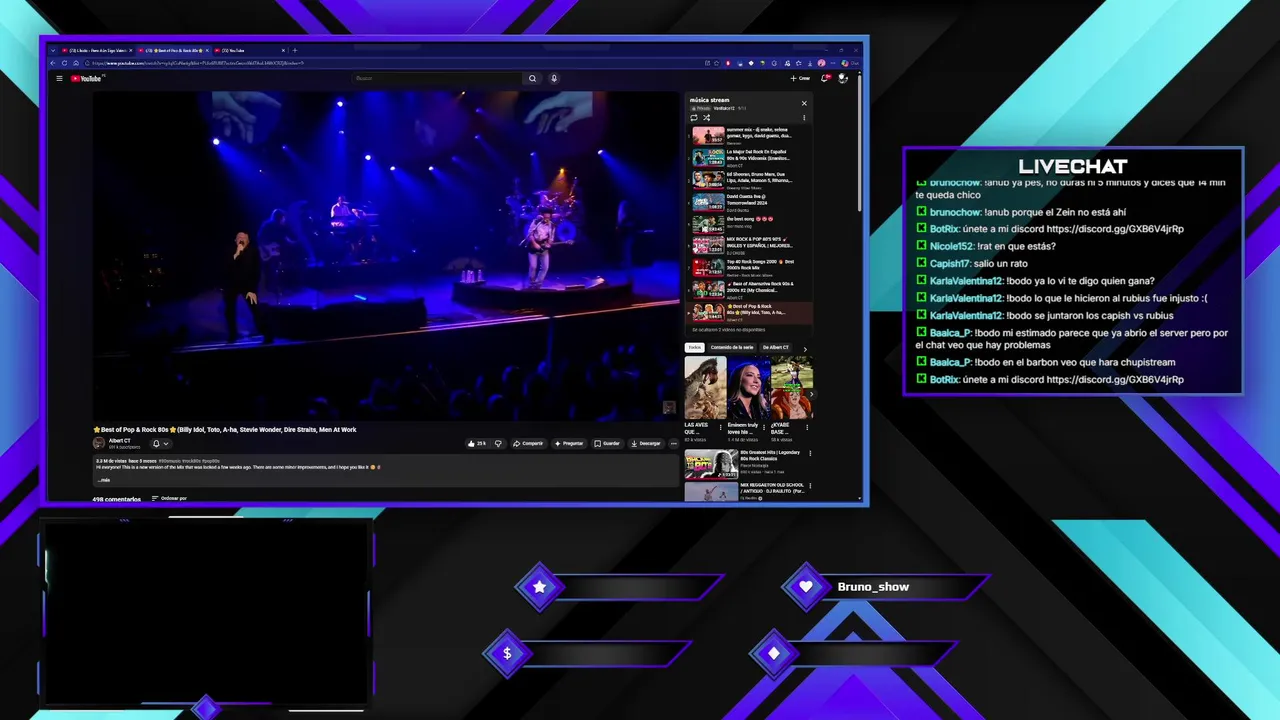Open the account avatar menu

[x=843, y=78]
